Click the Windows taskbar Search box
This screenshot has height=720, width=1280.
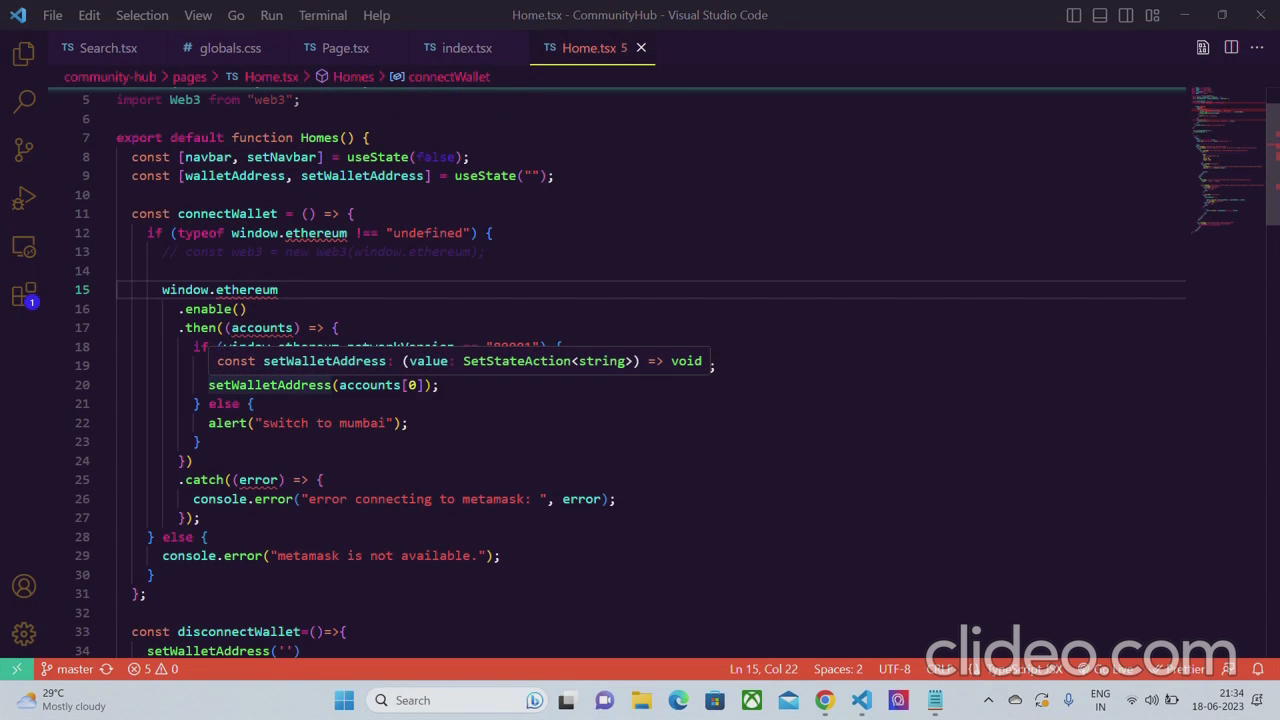[458, 700]
